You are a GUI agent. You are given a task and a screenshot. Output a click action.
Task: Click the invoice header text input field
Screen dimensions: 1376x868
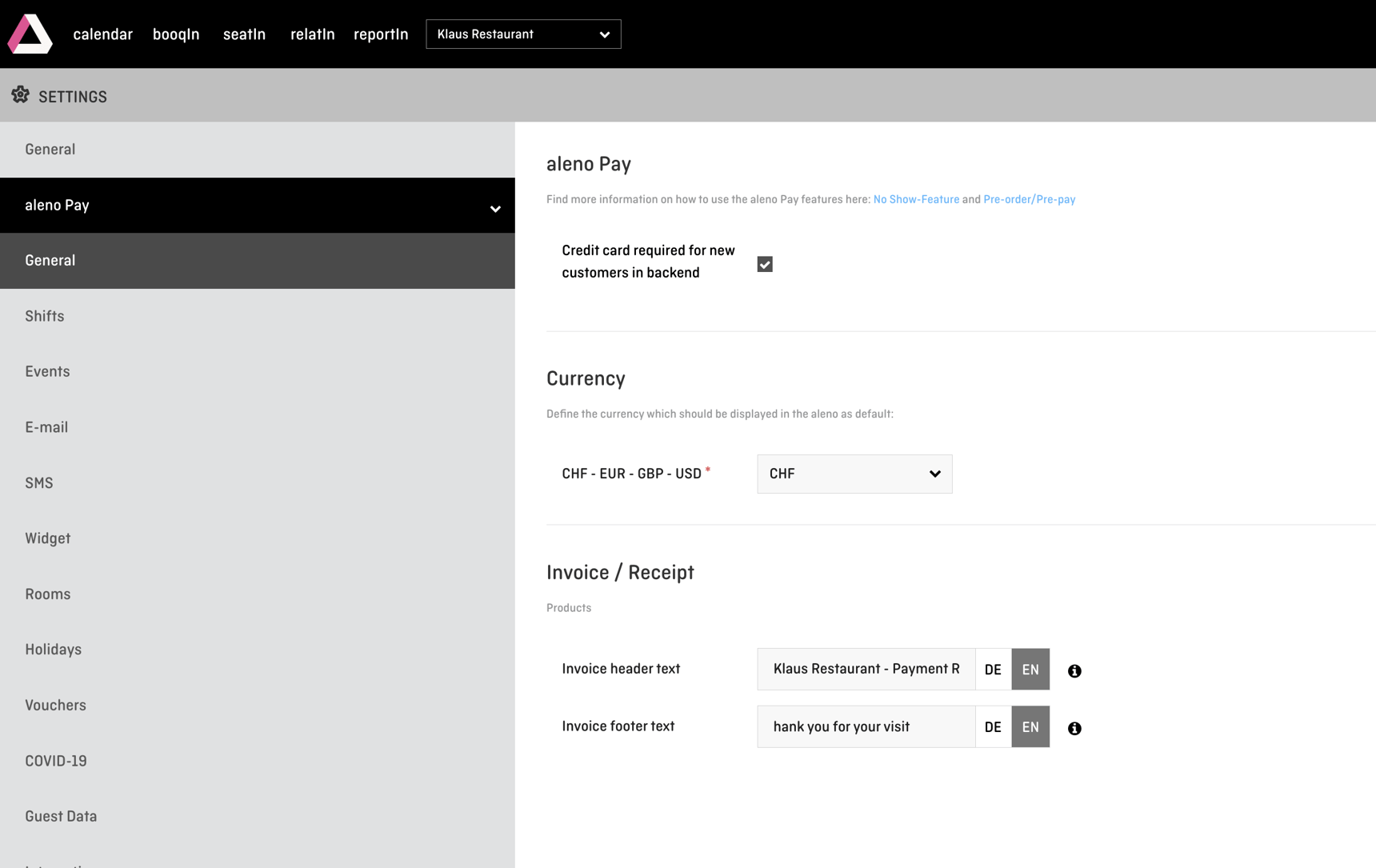(x=866, y=669)
